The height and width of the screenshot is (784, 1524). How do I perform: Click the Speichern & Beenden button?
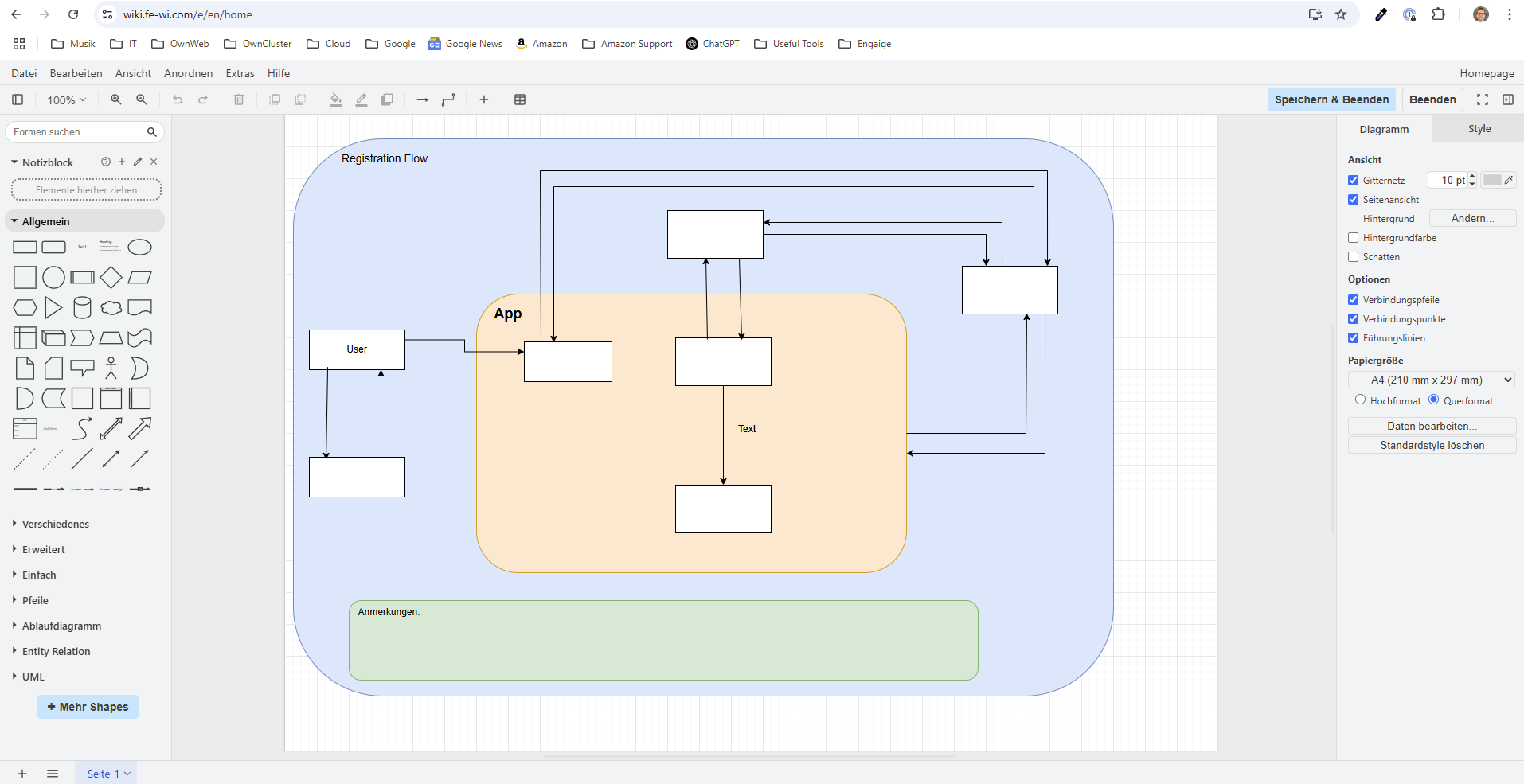click(1331, 99)
